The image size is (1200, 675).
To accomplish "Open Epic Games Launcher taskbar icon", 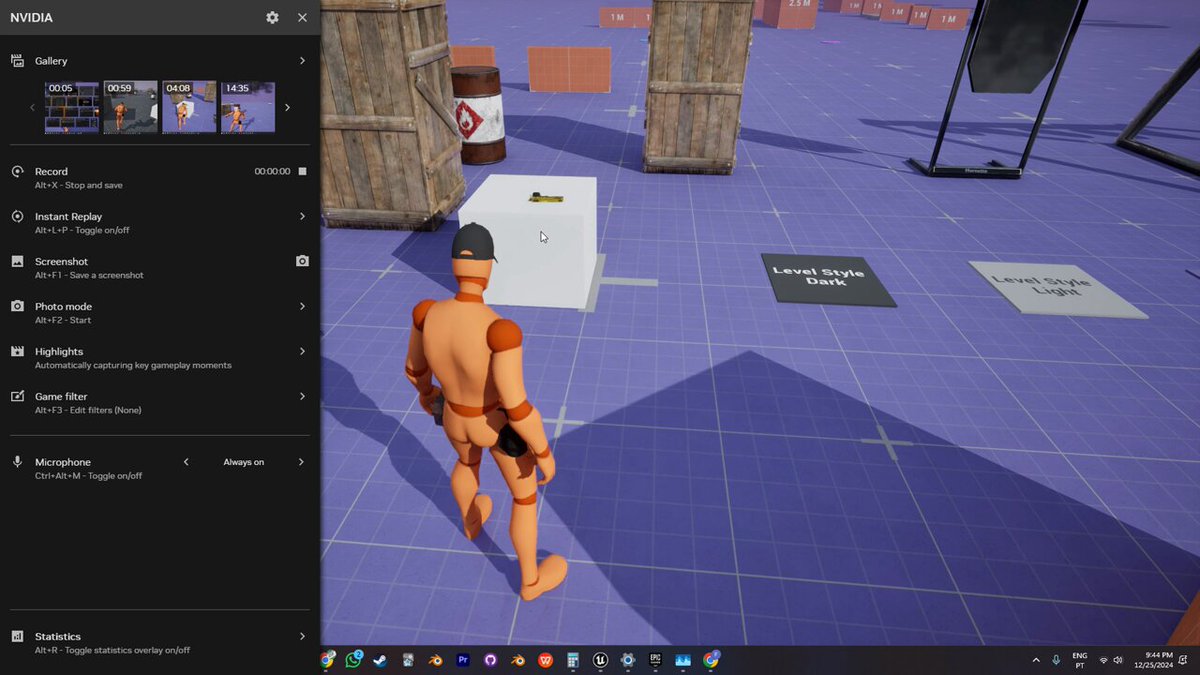I will [x=655, y=660].
